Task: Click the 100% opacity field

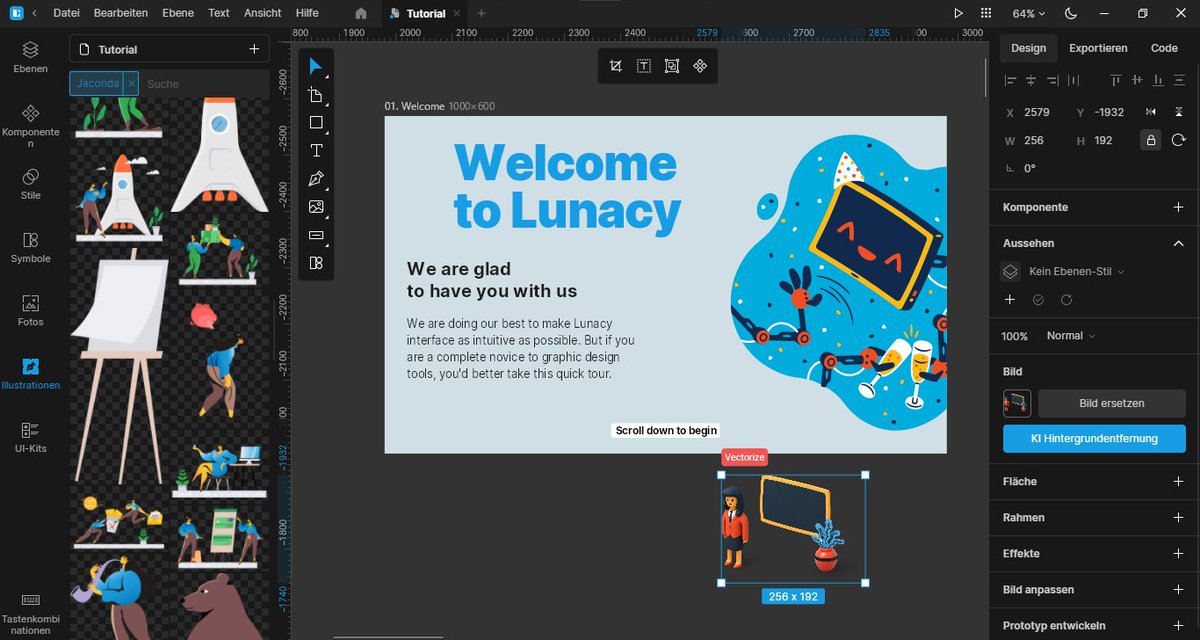Action: pyautogui.click(x=1016, y=336)
